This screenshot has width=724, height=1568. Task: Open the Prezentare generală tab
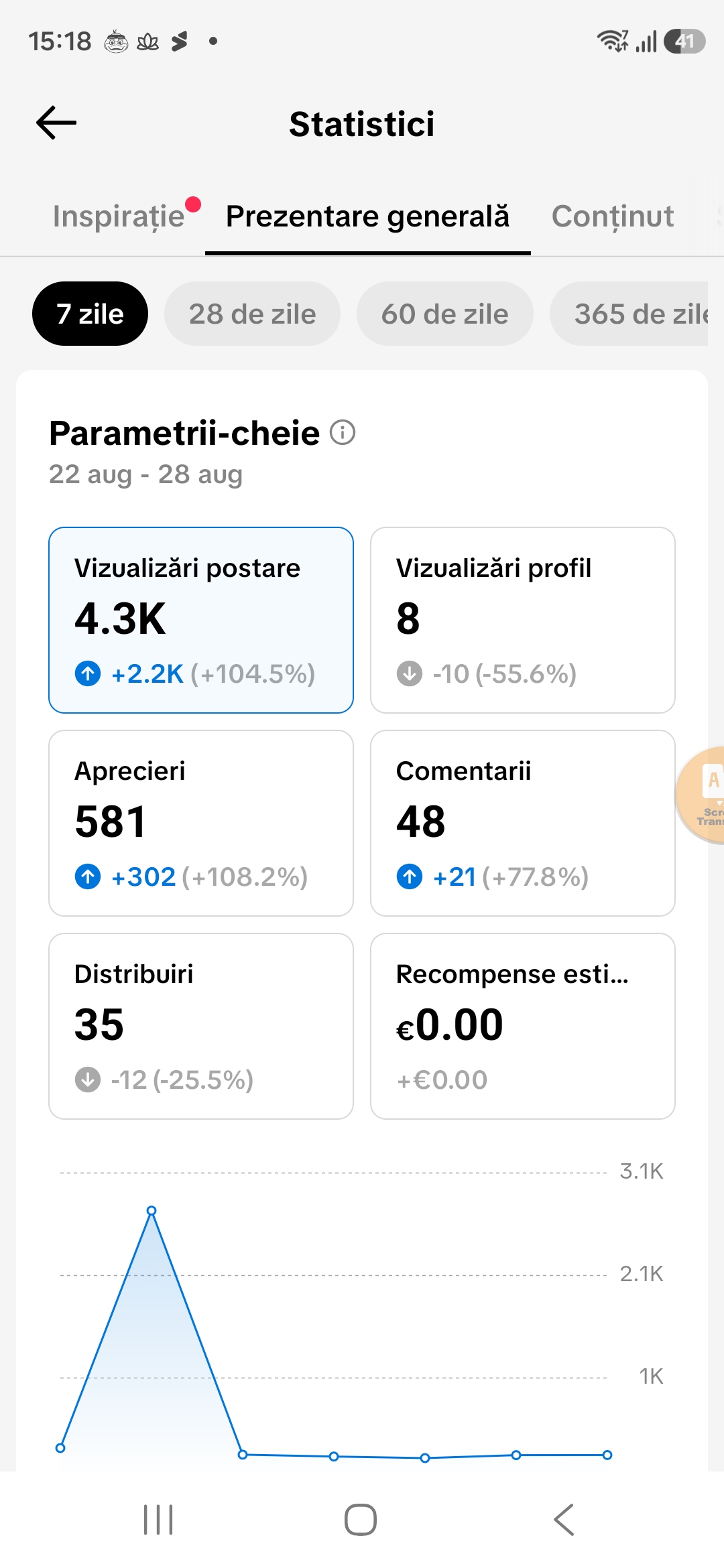(x=367, y=216)
